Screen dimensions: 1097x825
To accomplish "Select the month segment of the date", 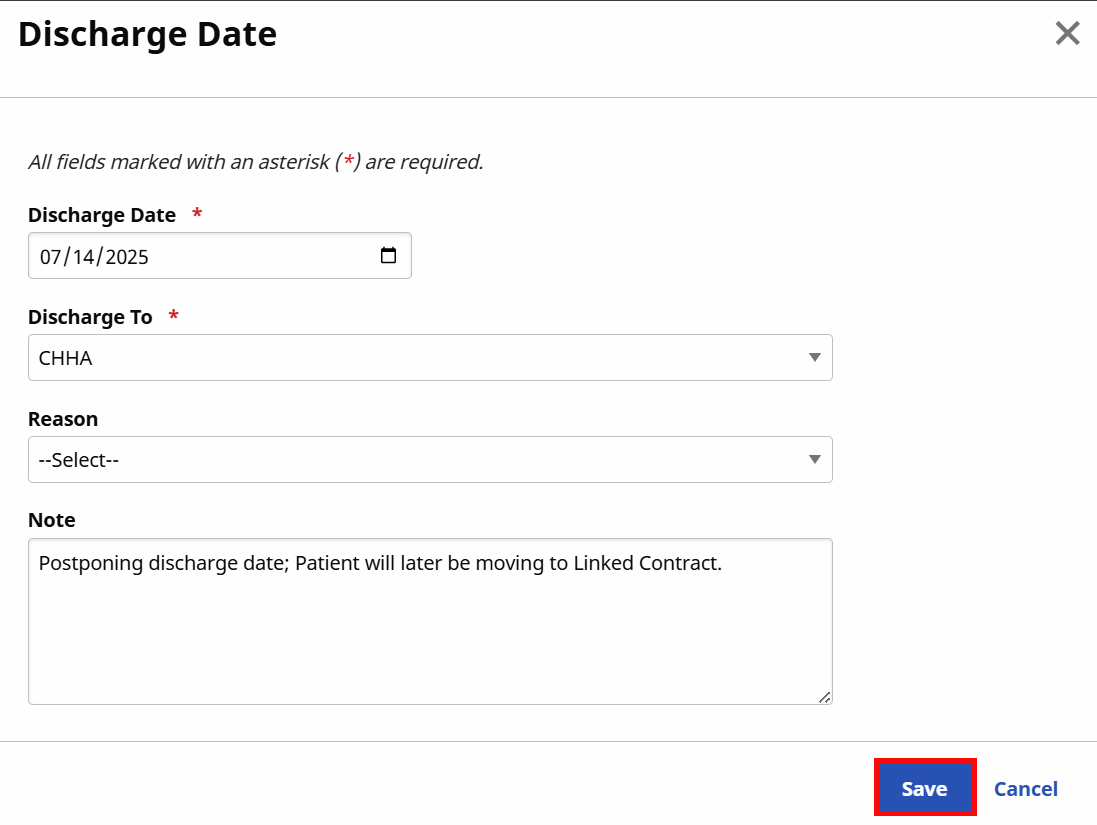I will (52, 256).
